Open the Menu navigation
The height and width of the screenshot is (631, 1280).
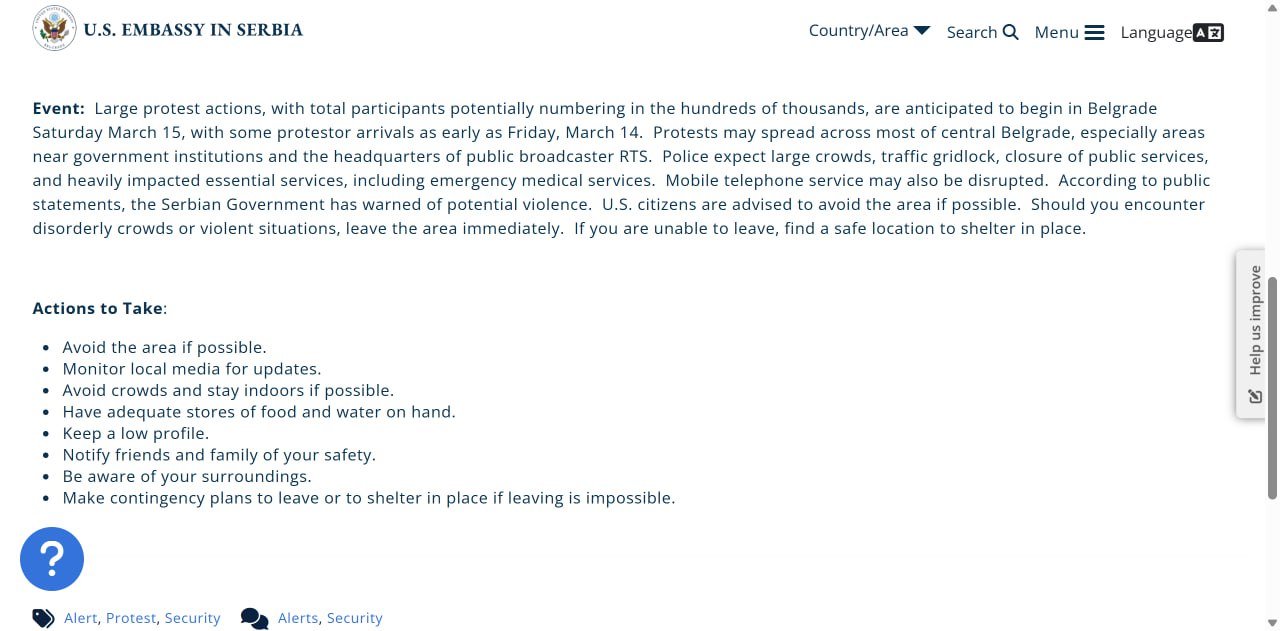1057,32
